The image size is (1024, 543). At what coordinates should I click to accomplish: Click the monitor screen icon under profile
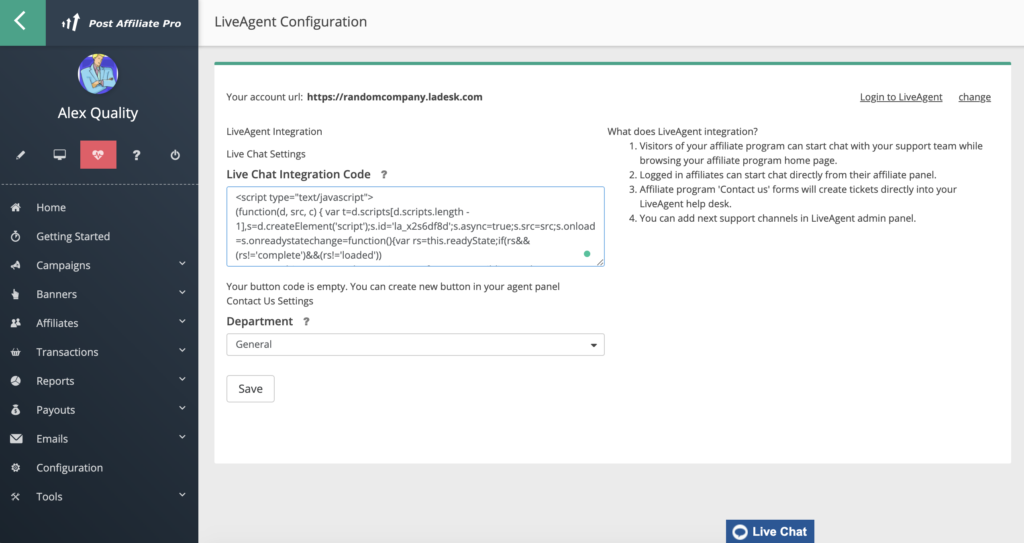59,155
